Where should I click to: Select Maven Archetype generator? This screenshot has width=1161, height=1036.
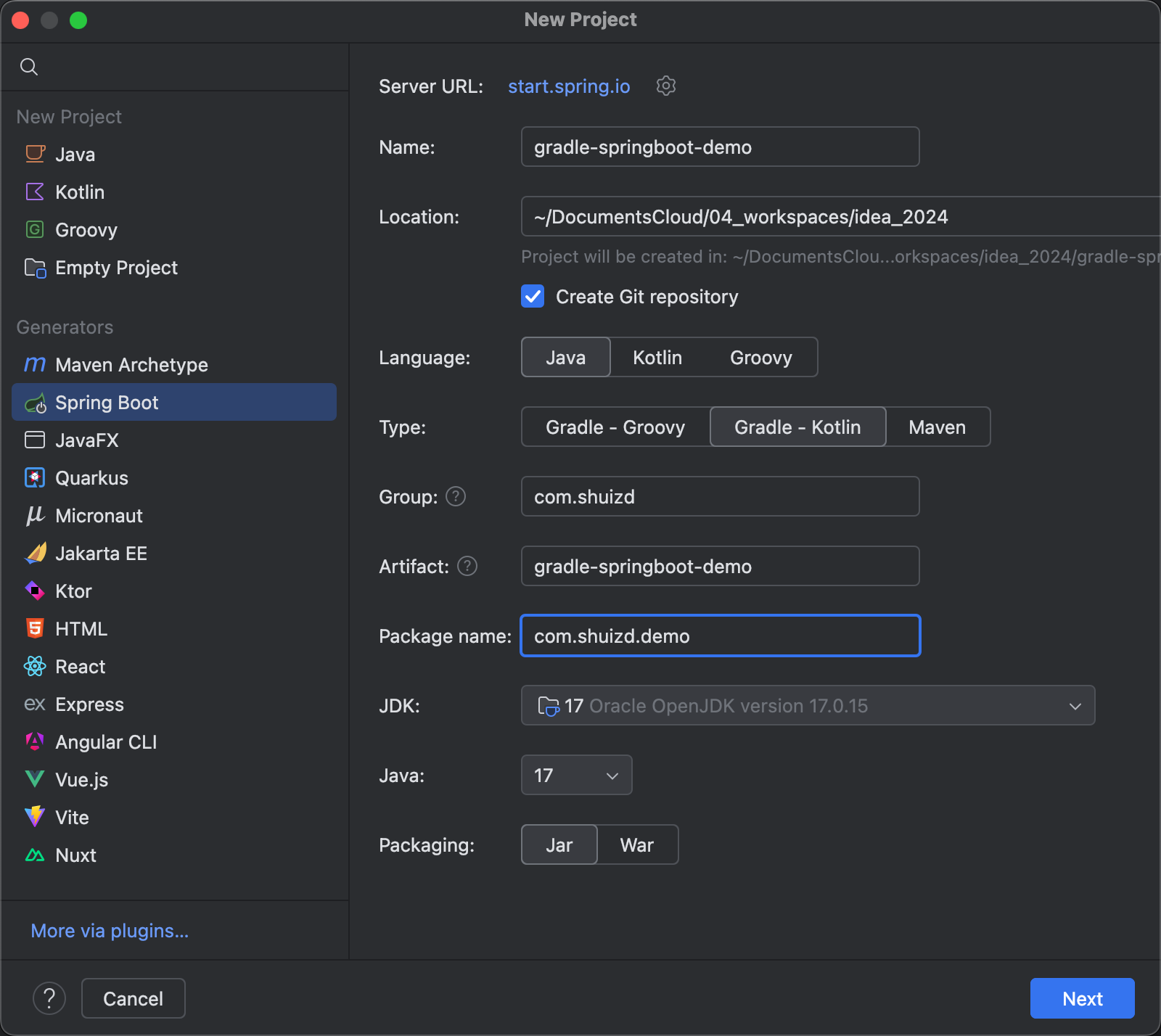tap(174, 364)
